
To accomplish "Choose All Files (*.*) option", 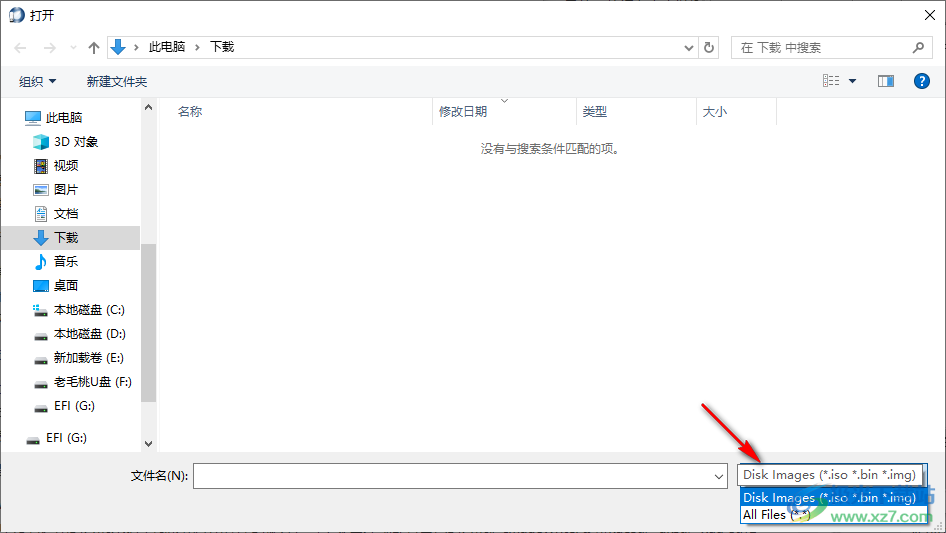I will pyautogui.click(x=833, y=515).
